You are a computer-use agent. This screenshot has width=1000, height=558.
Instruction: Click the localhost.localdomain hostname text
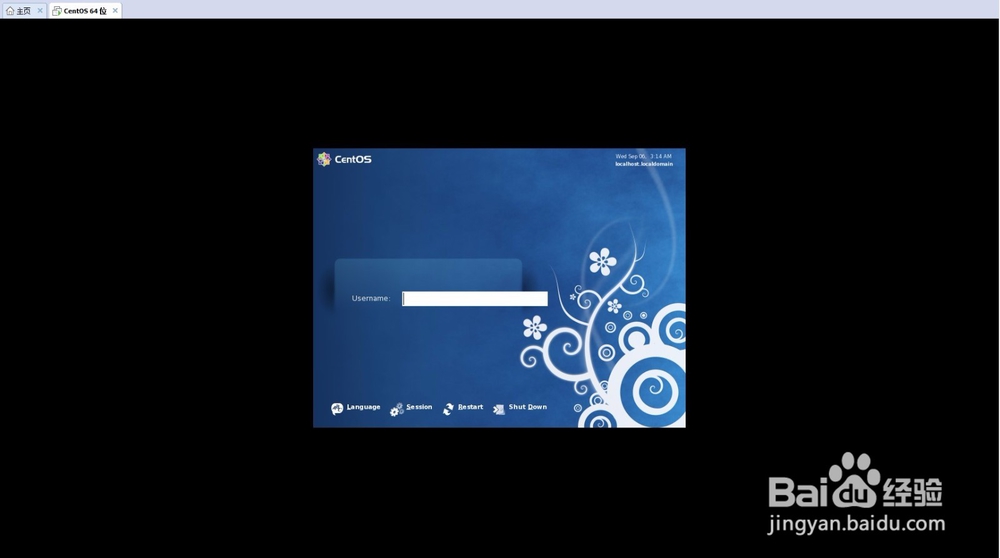tap(644, 164)
